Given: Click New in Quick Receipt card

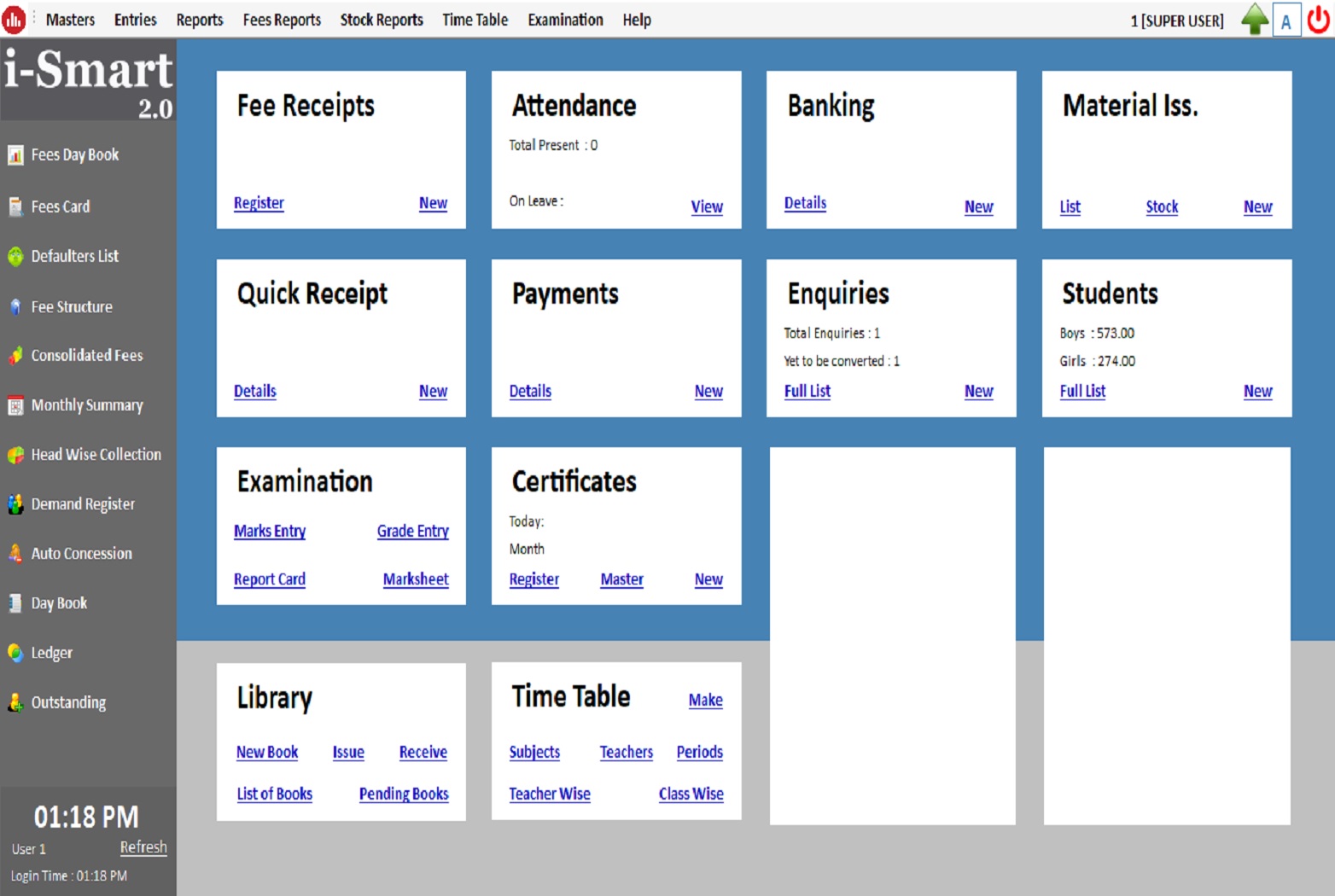Looking at the screenshot, I should pos(433,391).
